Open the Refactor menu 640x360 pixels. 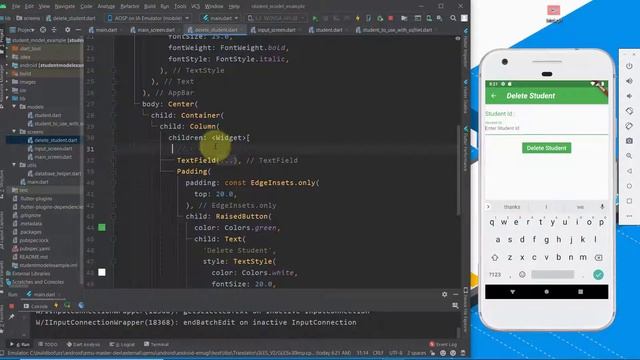[130, 7]
